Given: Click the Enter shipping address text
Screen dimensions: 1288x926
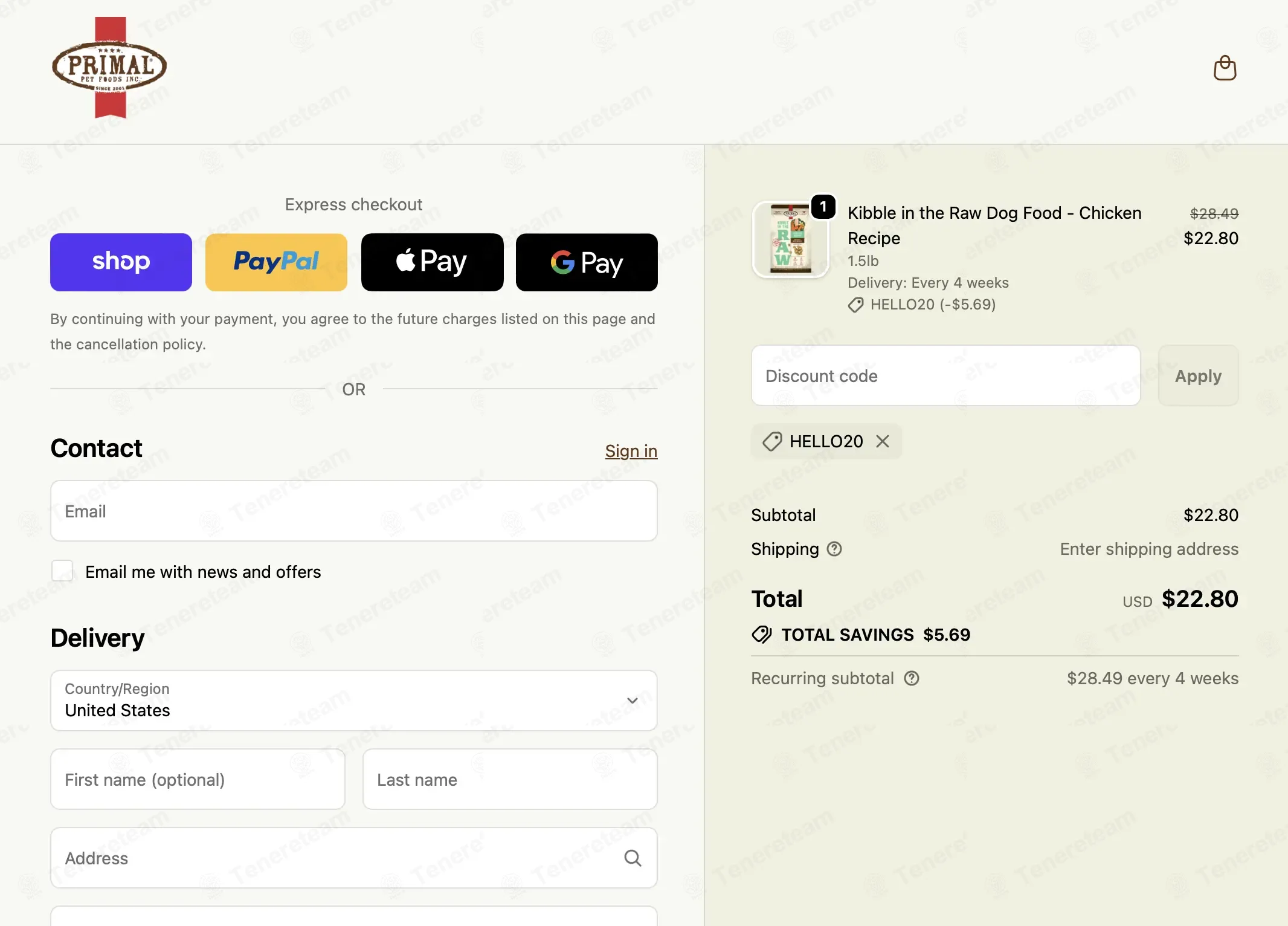Looking at the screenshot, I should (1149, 549).
